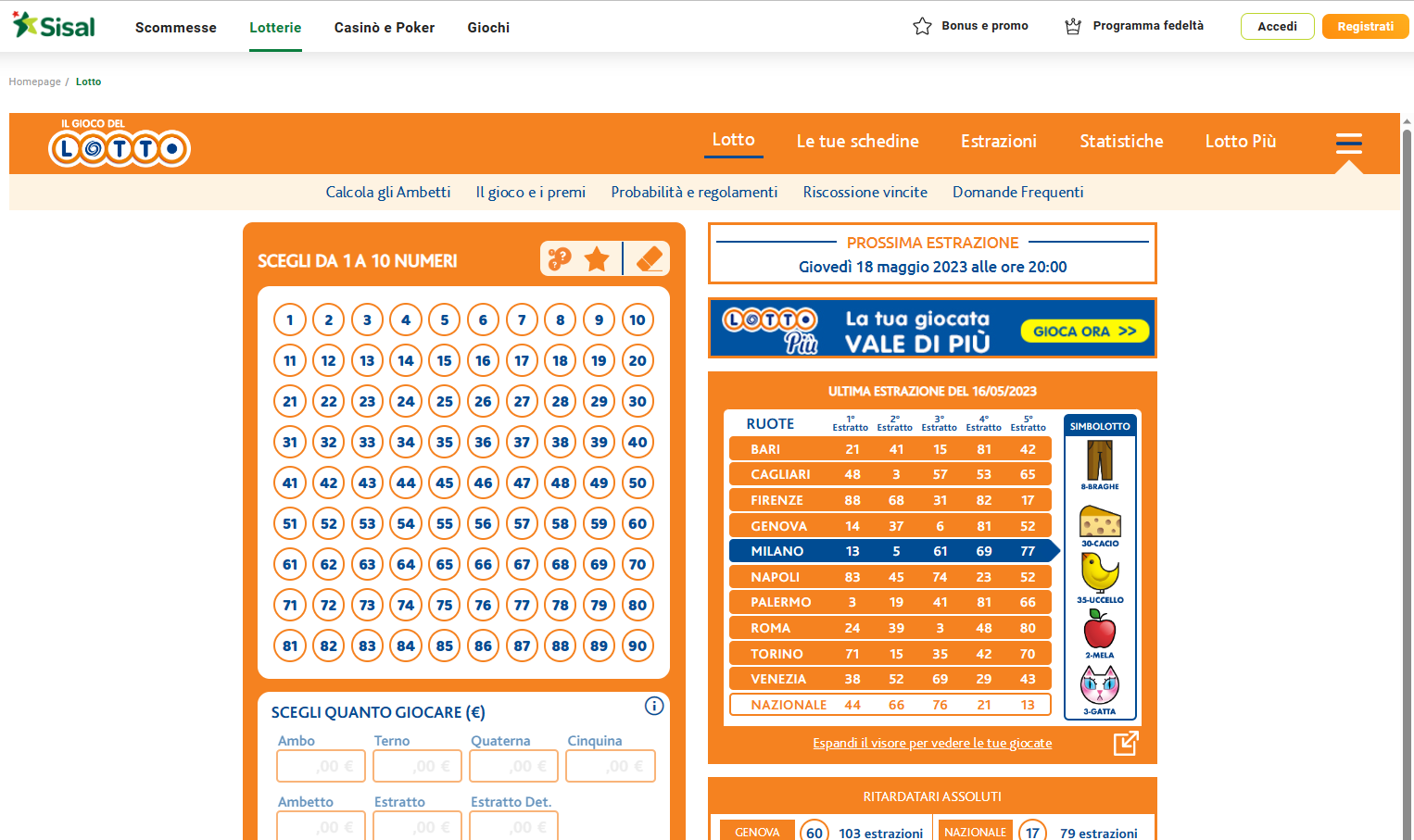Select the VENEZIA wheel row

890,679
